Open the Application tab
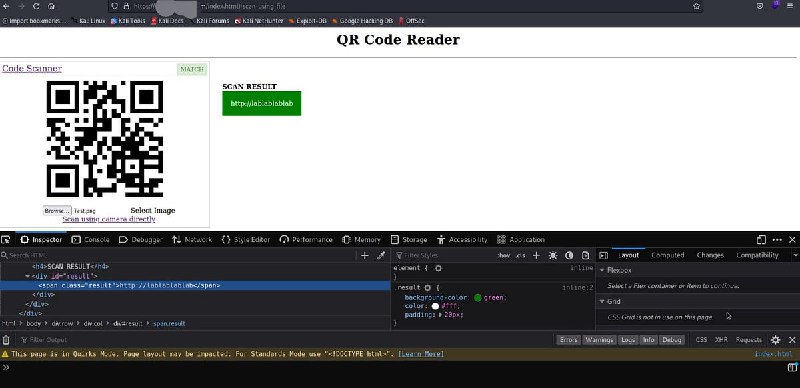 tap(521, 239)
